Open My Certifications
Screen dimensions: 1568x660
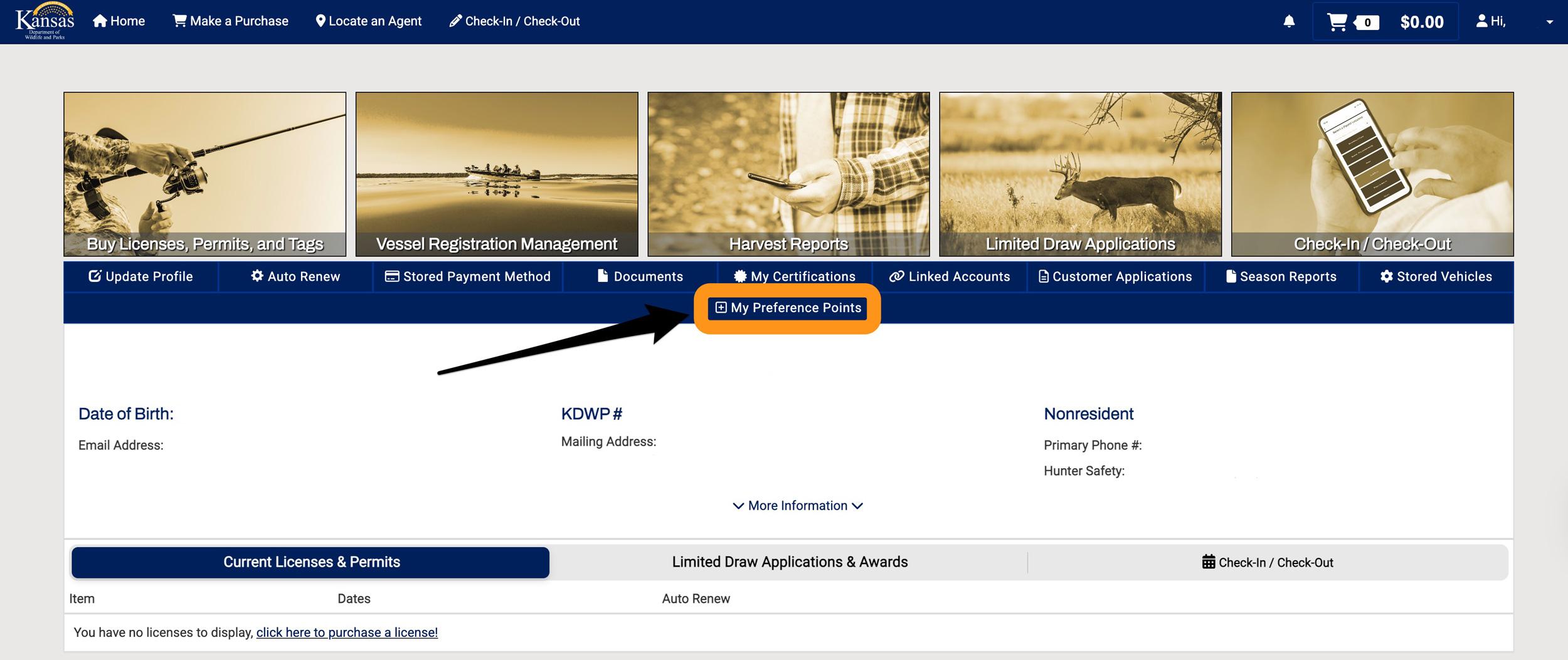tap(794, 276)
